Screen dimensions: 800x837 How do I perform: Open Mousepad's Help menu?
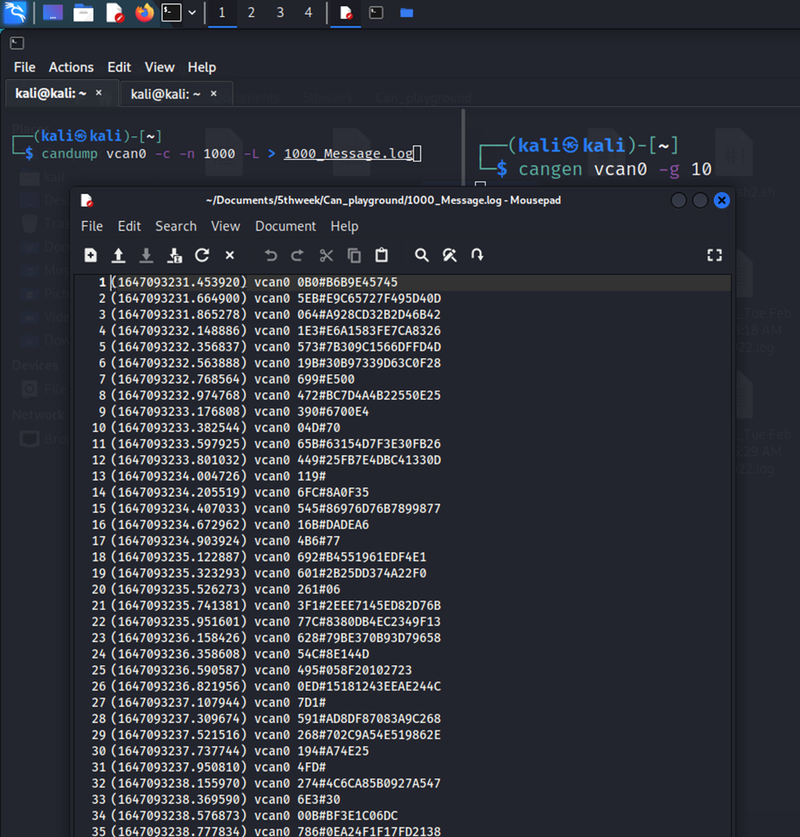point(344,226)
